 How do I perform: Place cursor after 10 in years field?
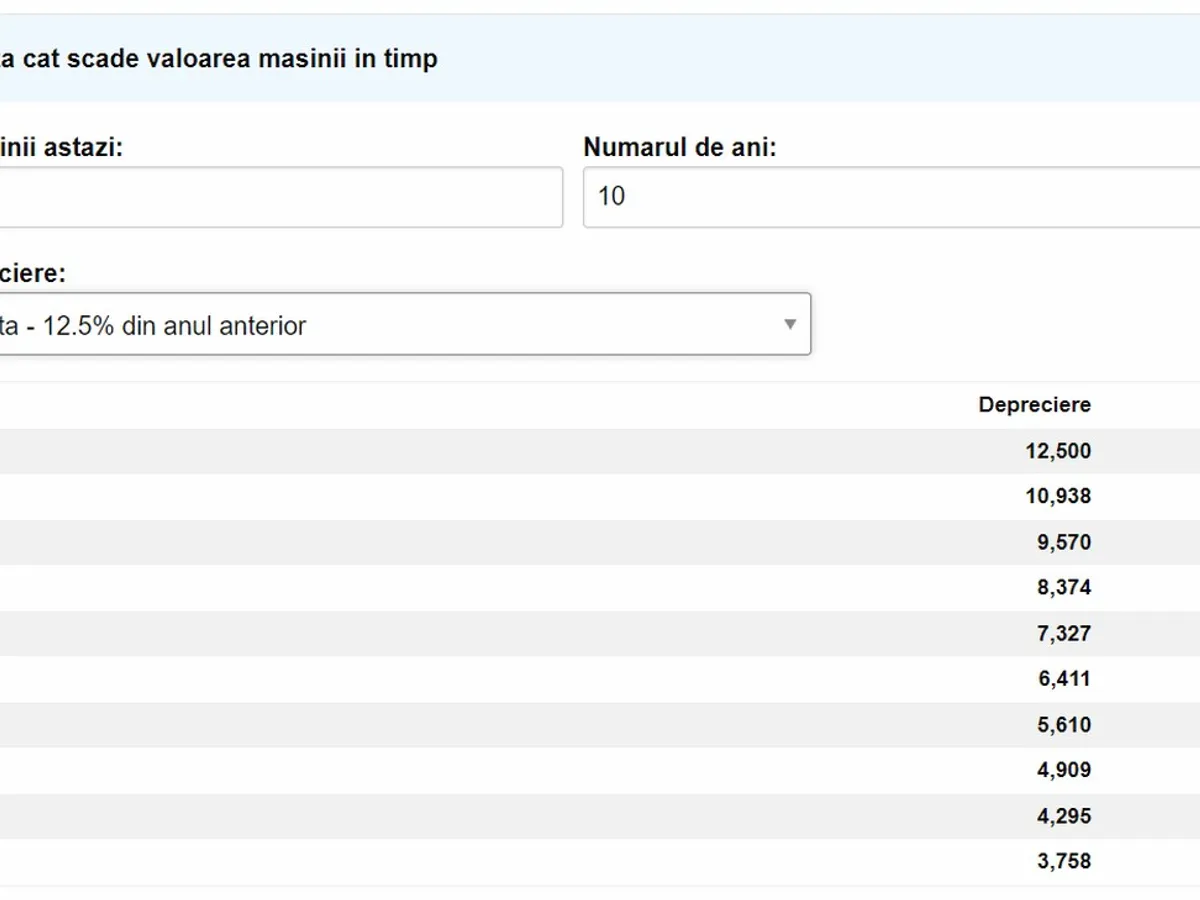[628, 197]
